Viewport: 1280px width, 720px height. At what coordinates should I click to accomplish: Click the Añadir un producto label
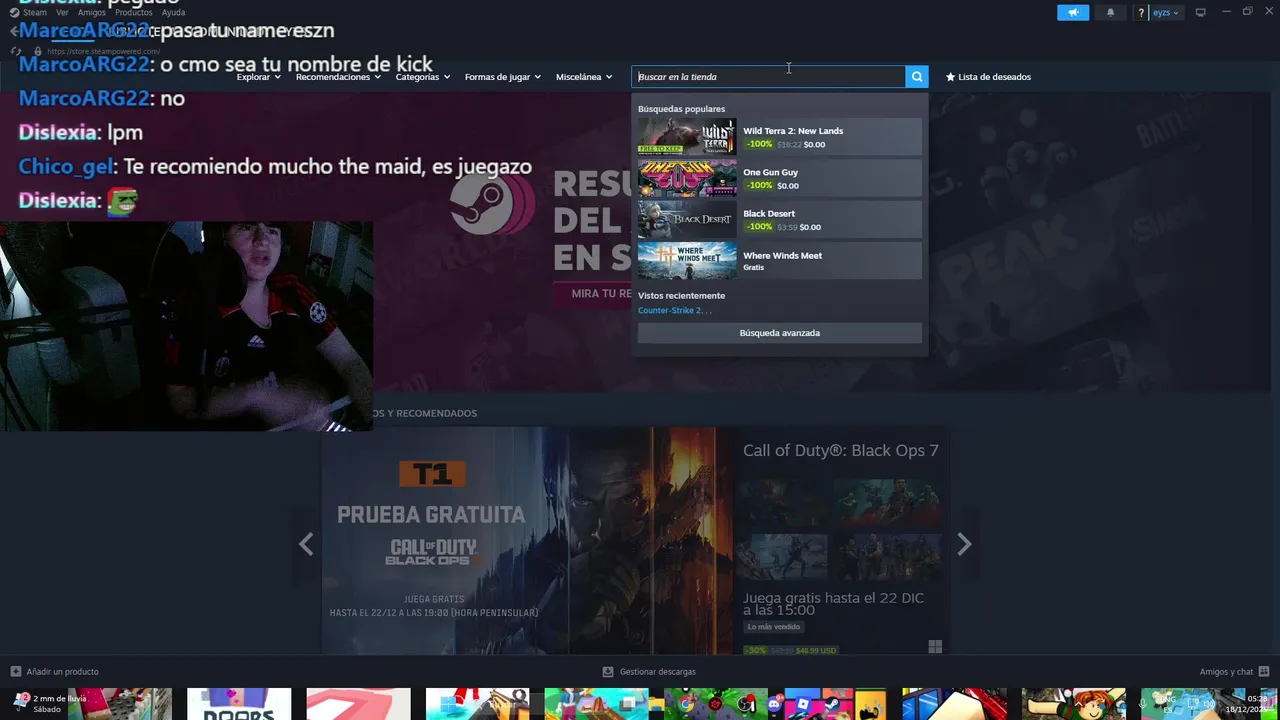point(62,672)
